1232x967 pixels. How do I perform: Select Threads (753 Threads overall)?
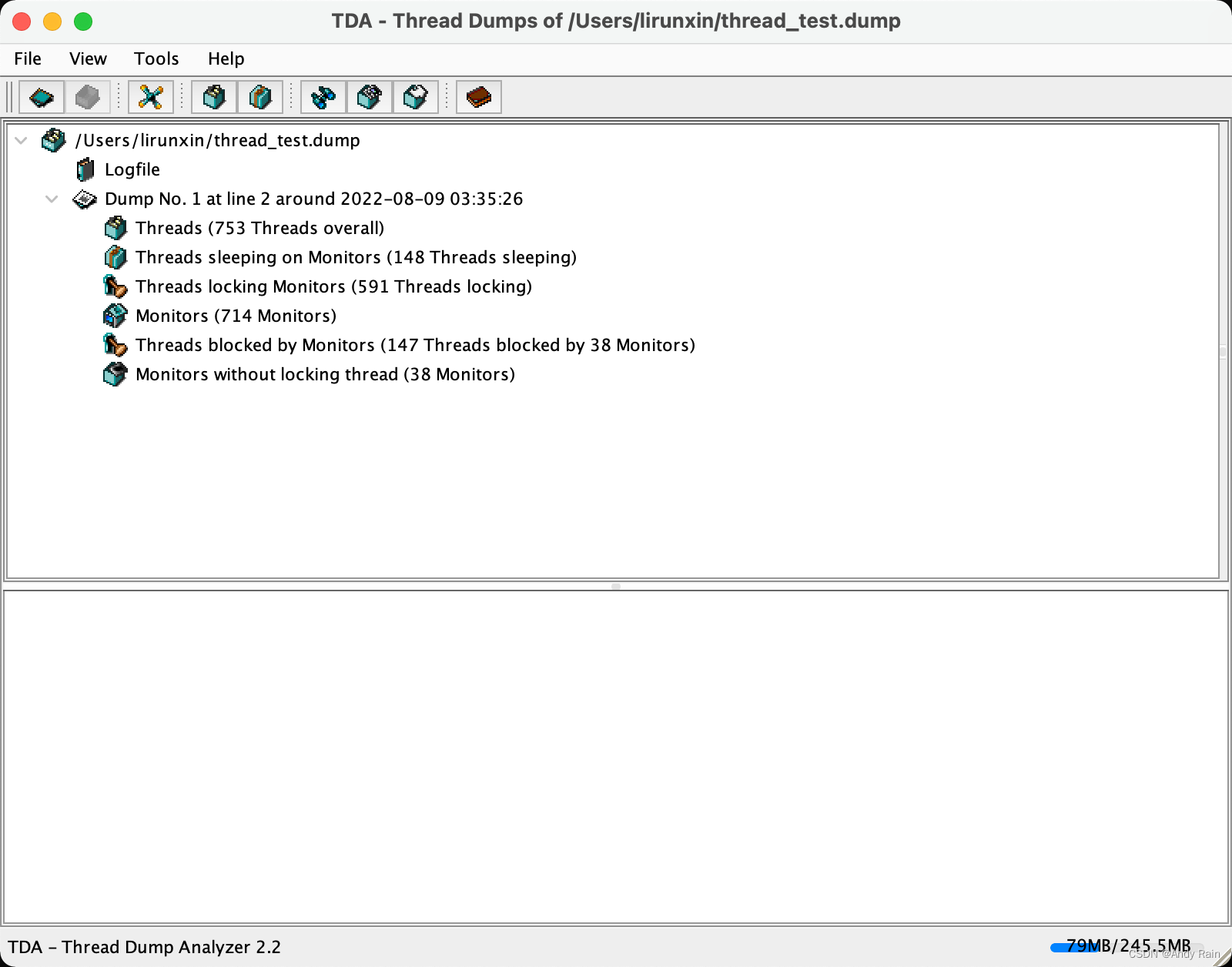[260, 228]
